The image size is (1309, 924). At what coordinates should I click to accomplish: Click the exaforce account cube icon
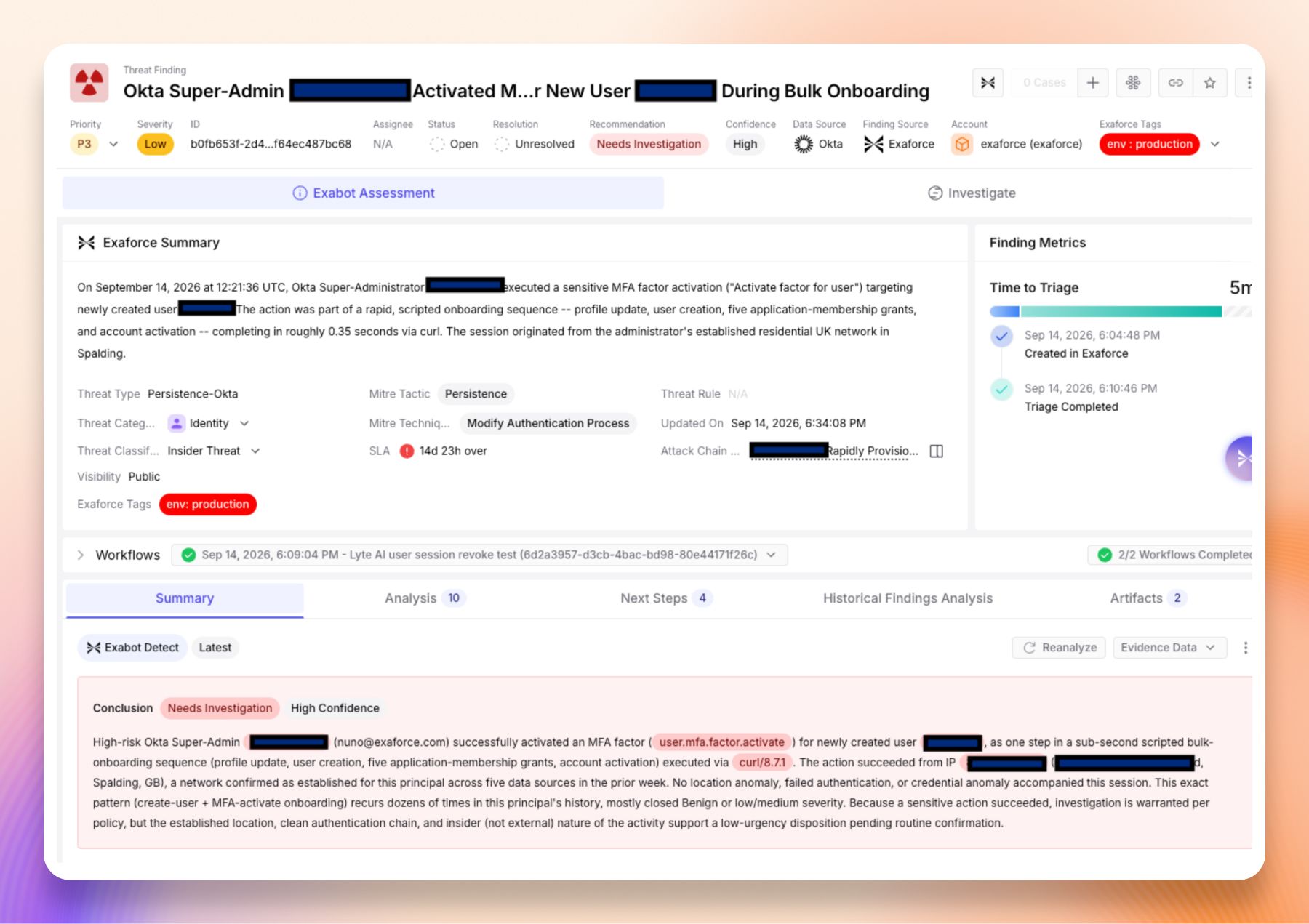click(961, 144)
